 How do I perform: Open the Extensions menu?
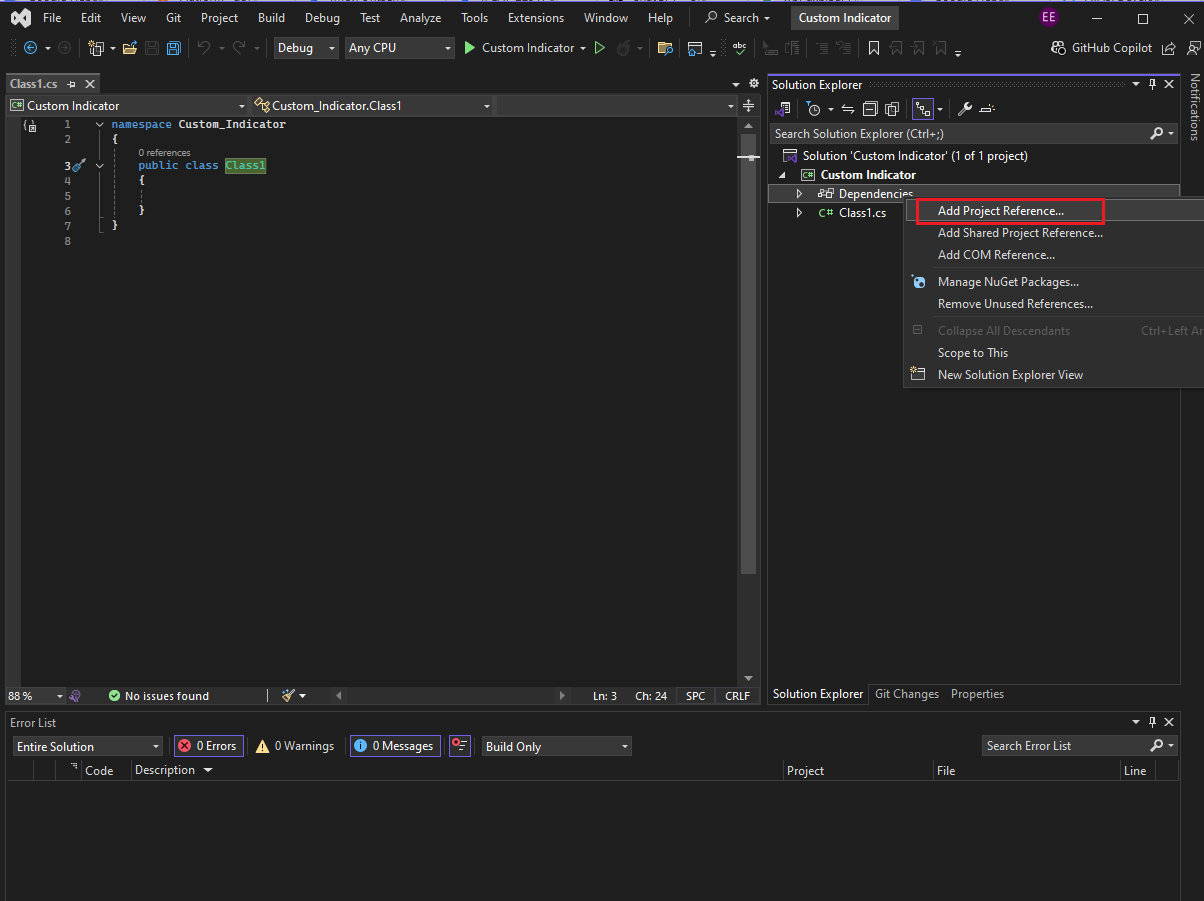point(536,18)
